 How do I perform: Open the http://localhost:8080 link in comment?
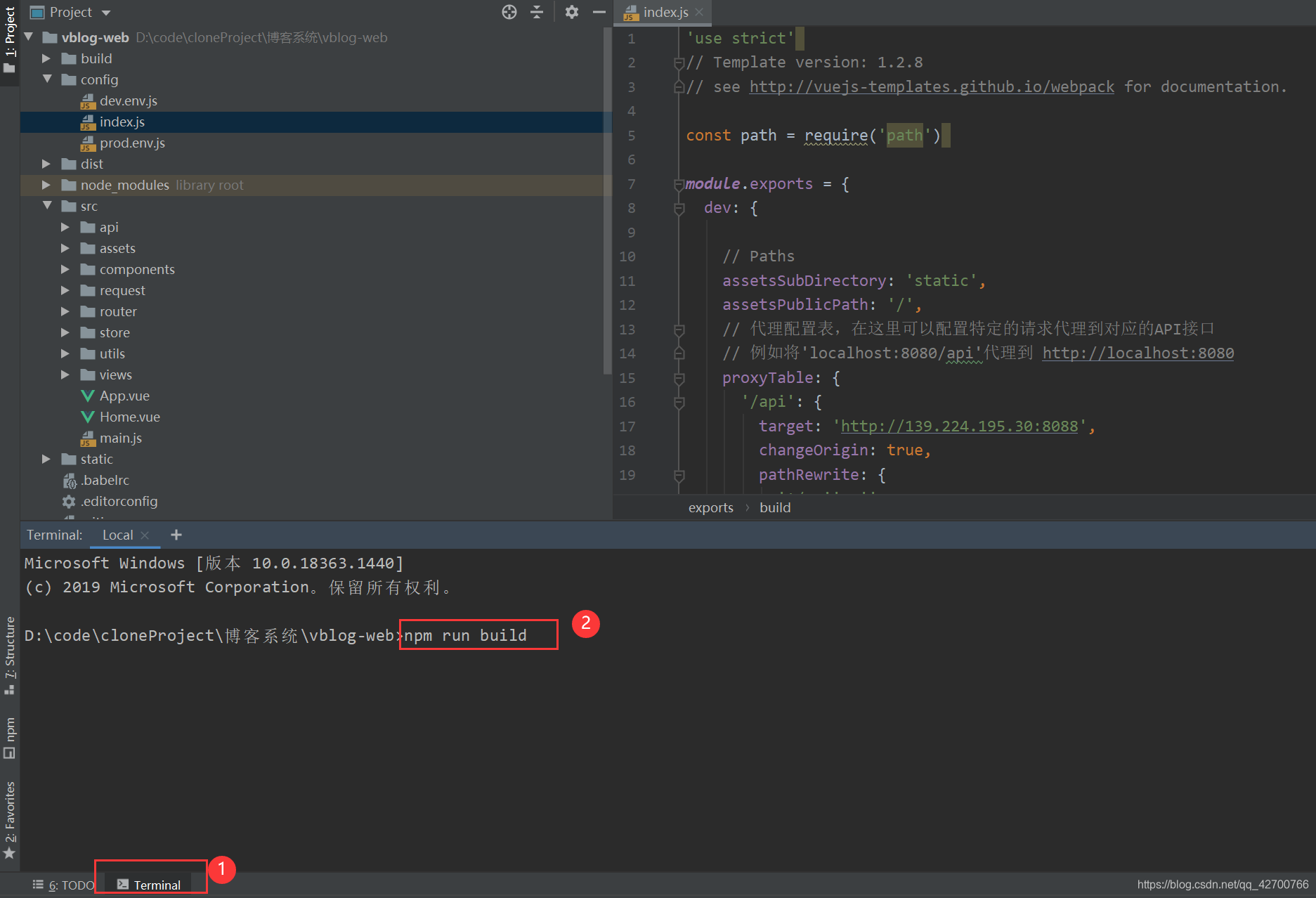tap(1138, 353)
